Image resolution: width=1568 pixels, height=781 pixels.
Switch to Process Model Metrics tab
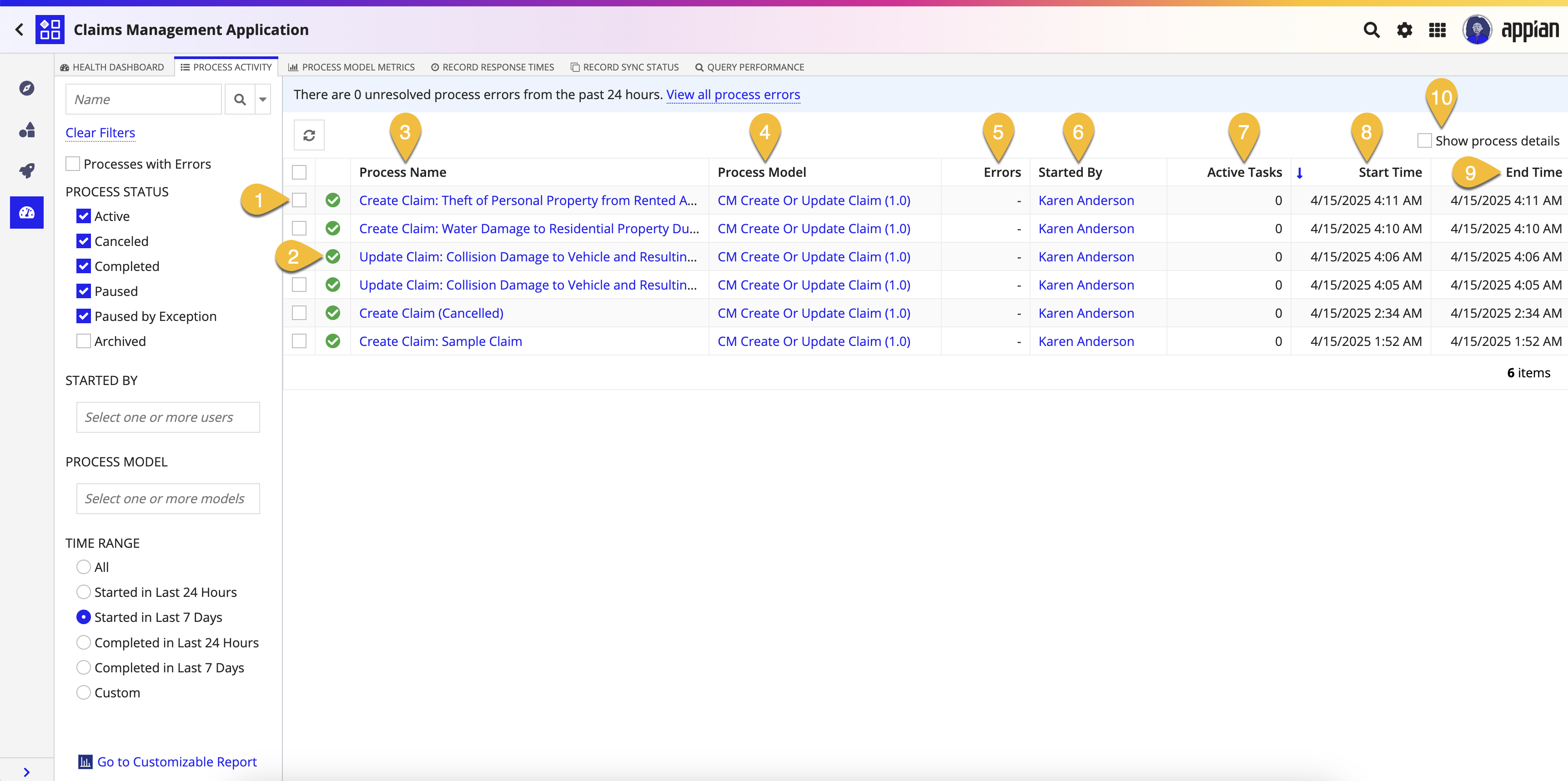(x=351, y=67)
